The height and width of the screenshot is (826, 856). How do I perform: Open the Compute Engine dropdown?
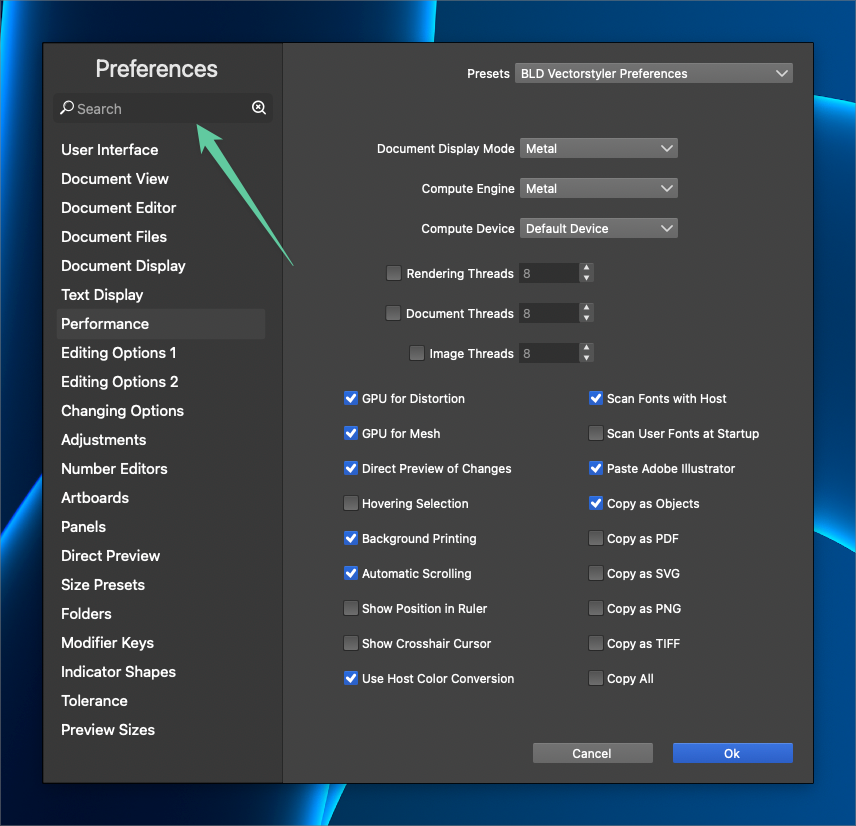[598, 188]
